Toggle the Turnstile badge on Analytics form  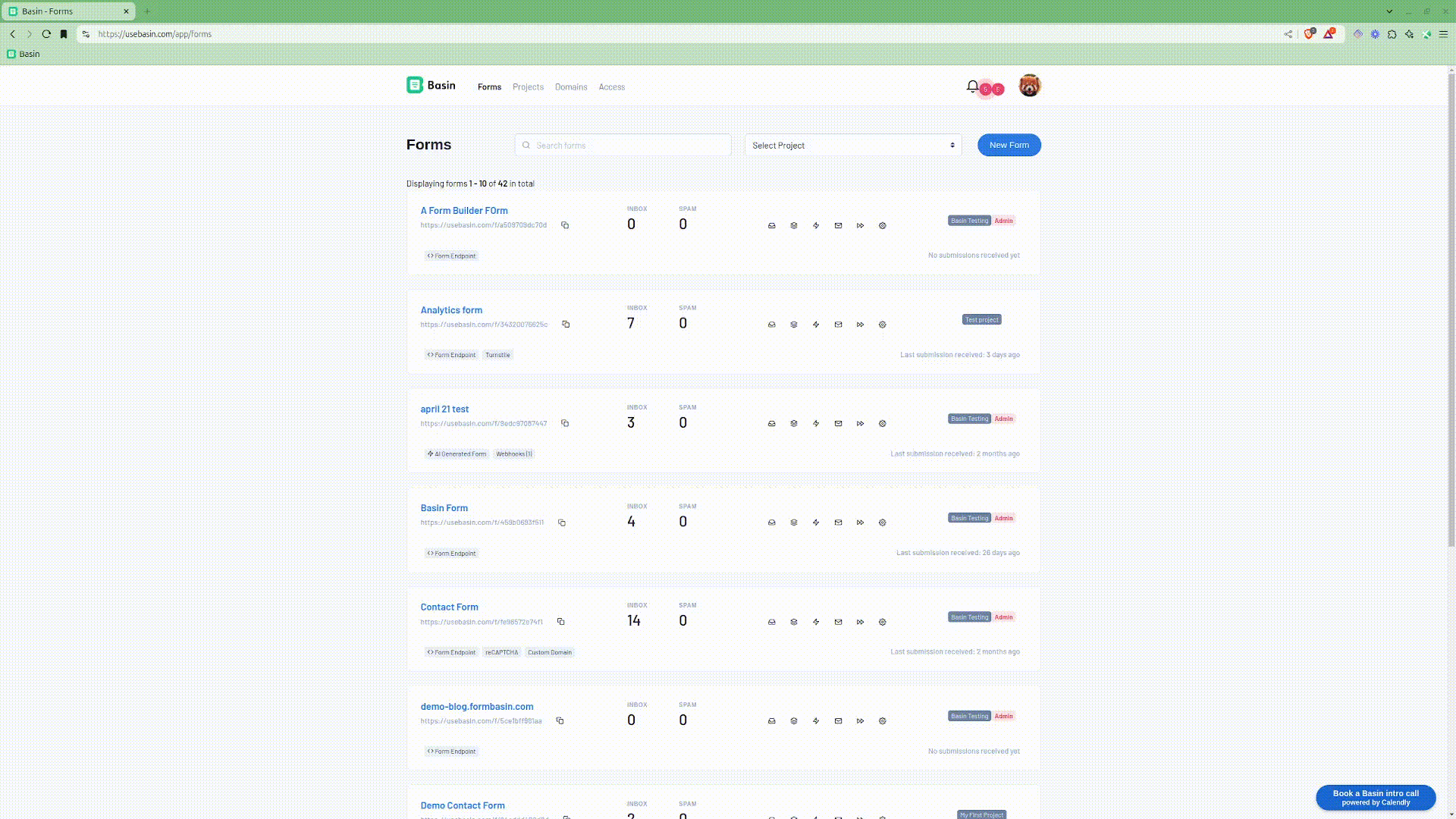click(498, 354)
